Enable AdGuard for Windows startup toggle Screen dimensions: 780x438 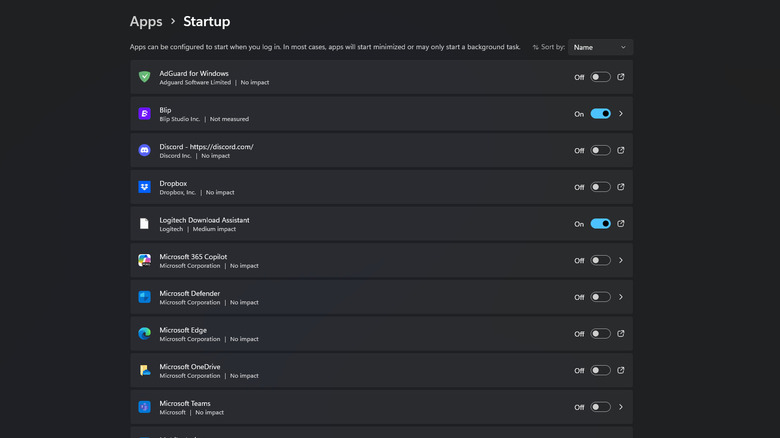coord(600,77)
